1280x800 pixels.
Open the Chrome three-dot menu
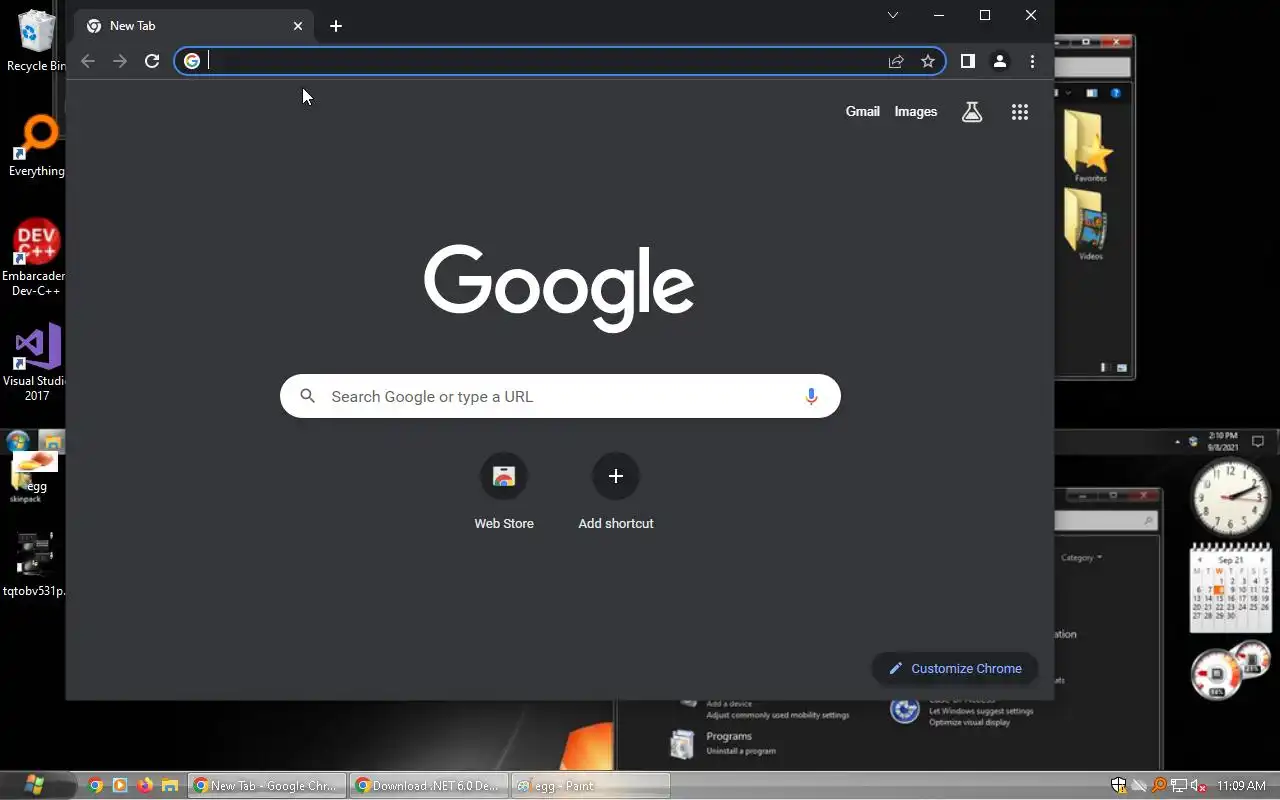pos(1032,61)
